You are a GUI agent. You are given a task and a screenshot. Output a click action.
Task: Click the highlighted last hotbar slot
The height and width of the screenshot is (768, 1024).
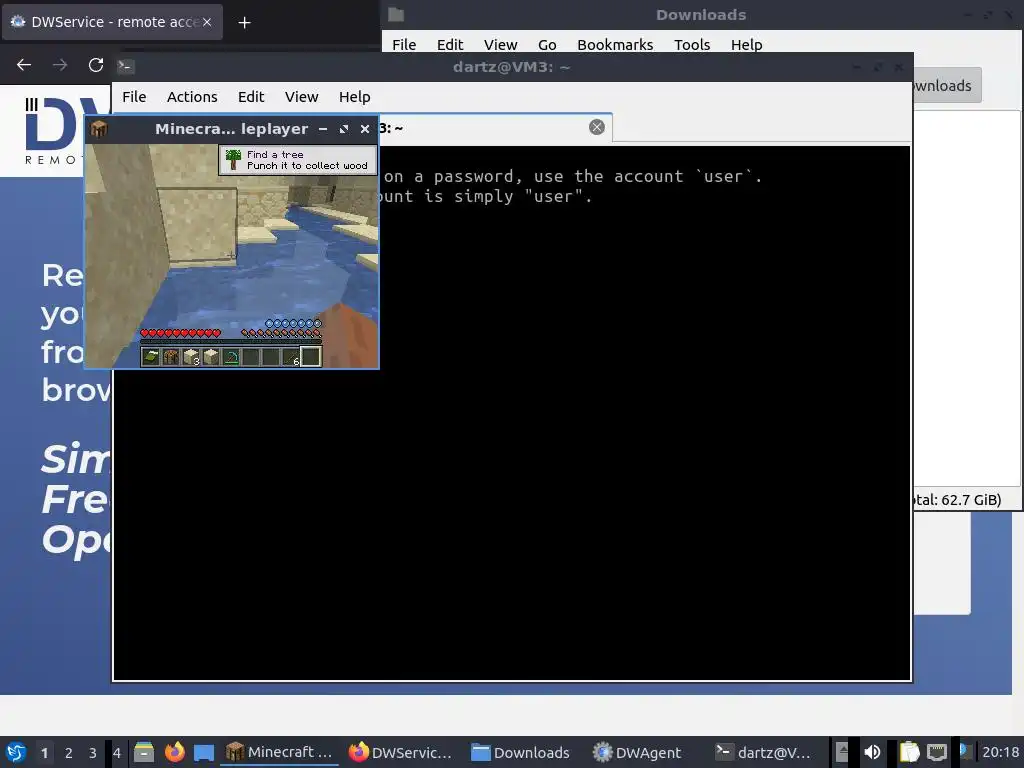pyautogui.click(x=311, y=357)
